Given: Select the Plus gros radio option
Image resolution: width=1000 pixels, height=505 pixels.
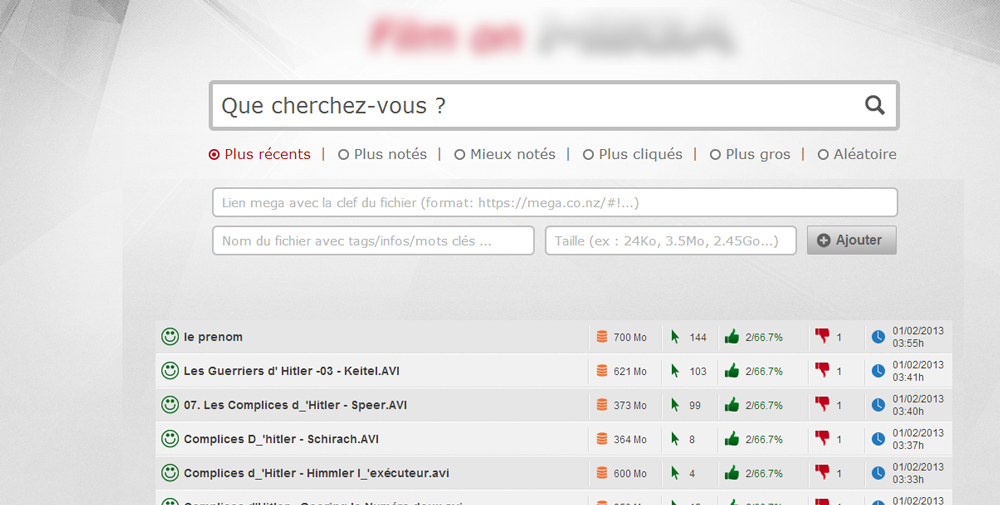Looking at the screenshot, I should (x=715, y=155).
